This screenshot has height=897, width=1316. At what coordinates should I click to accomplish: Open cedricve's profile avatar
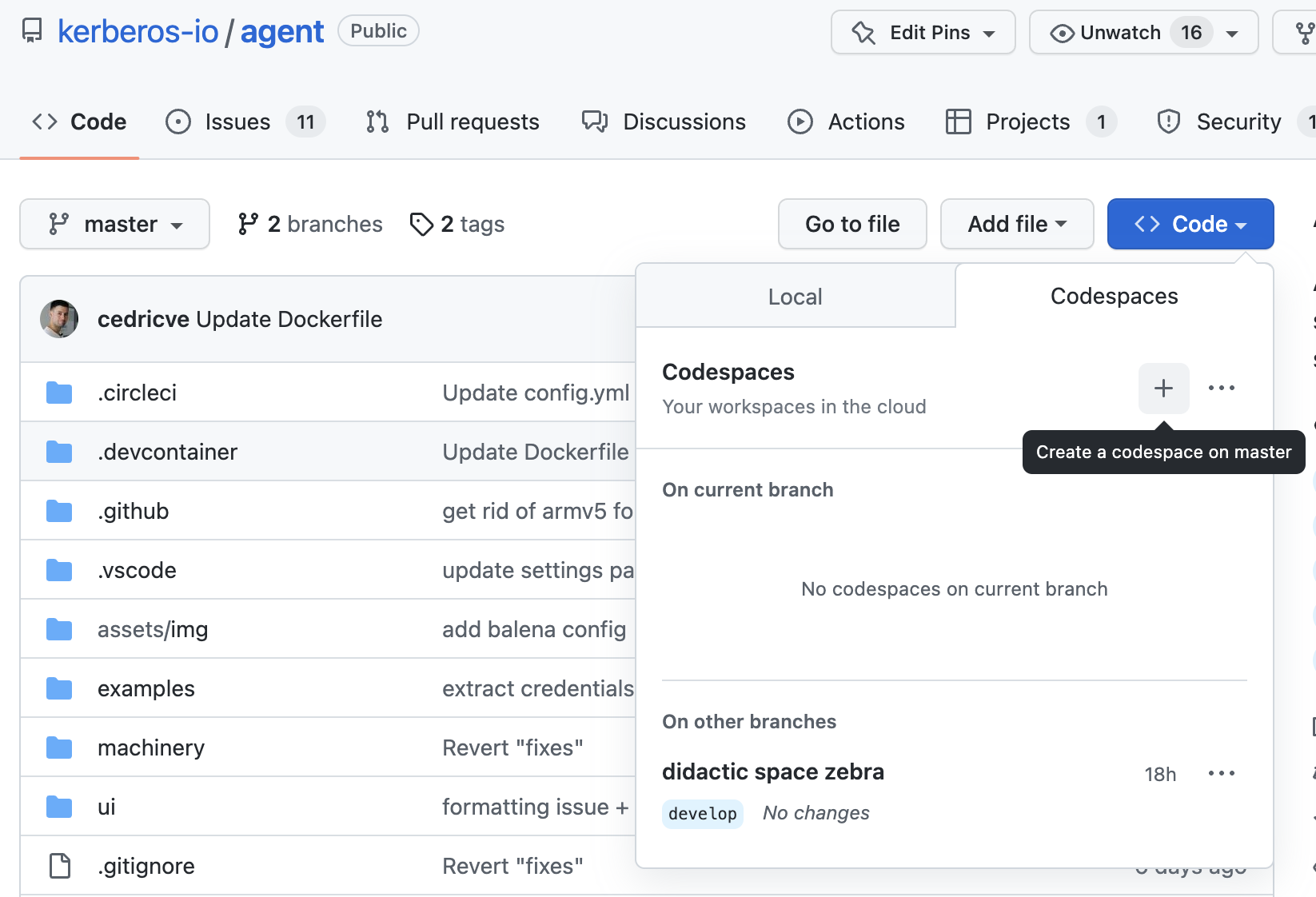tap(59, 319)
